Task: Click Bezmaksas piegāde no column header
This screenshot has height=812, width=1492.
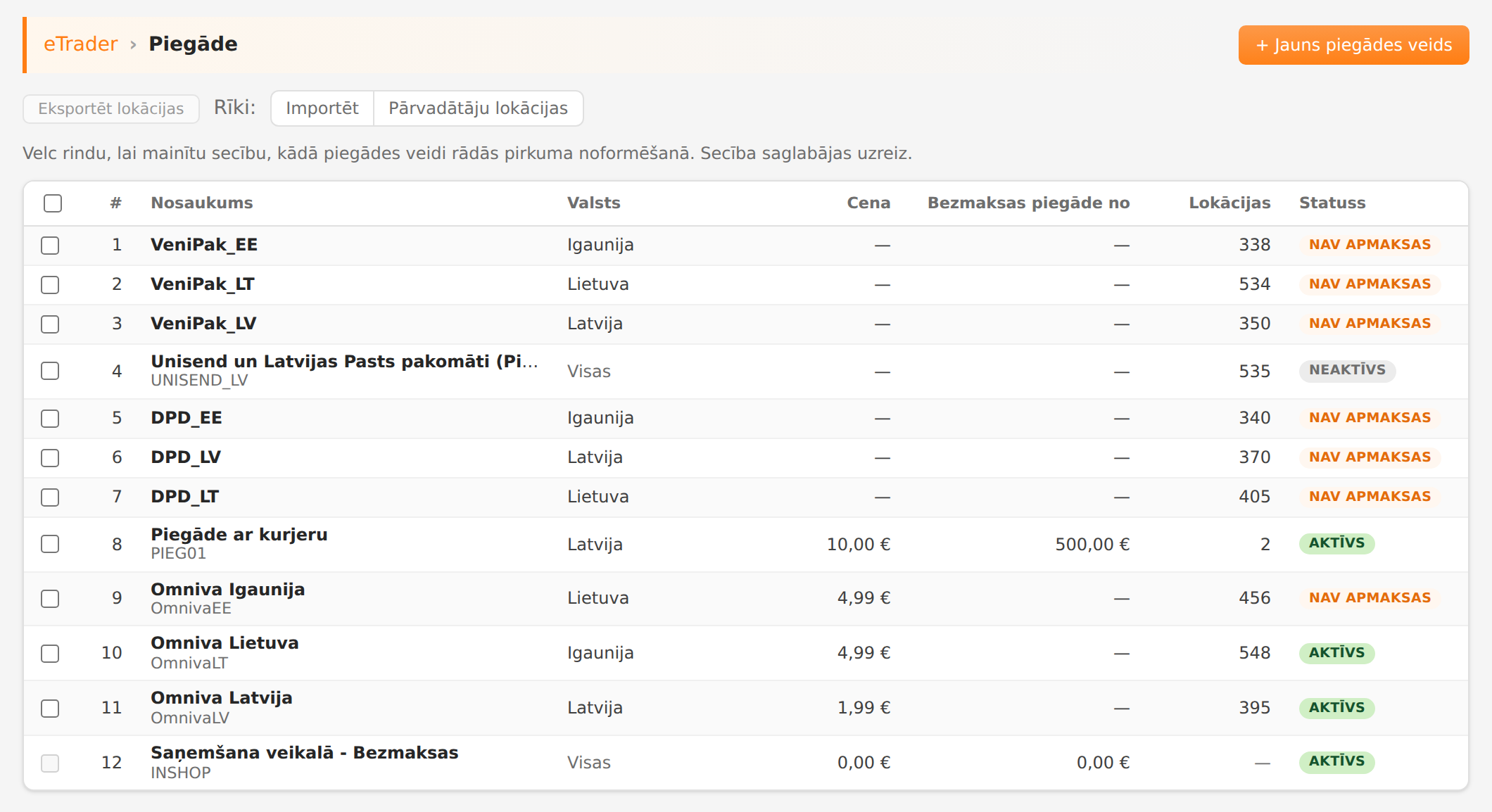Action: (1028, 203)
